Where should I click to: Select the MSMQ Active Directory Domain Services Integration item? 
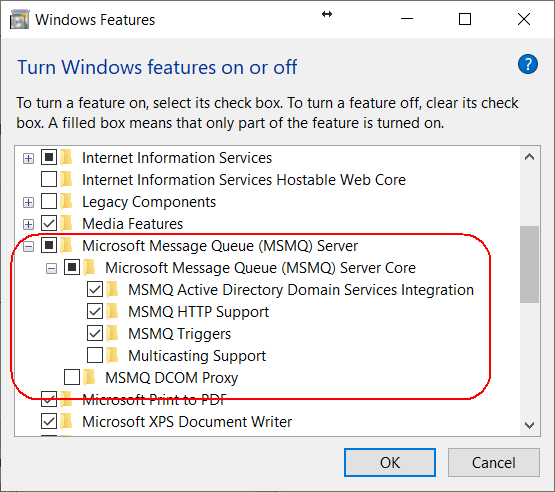301,290
